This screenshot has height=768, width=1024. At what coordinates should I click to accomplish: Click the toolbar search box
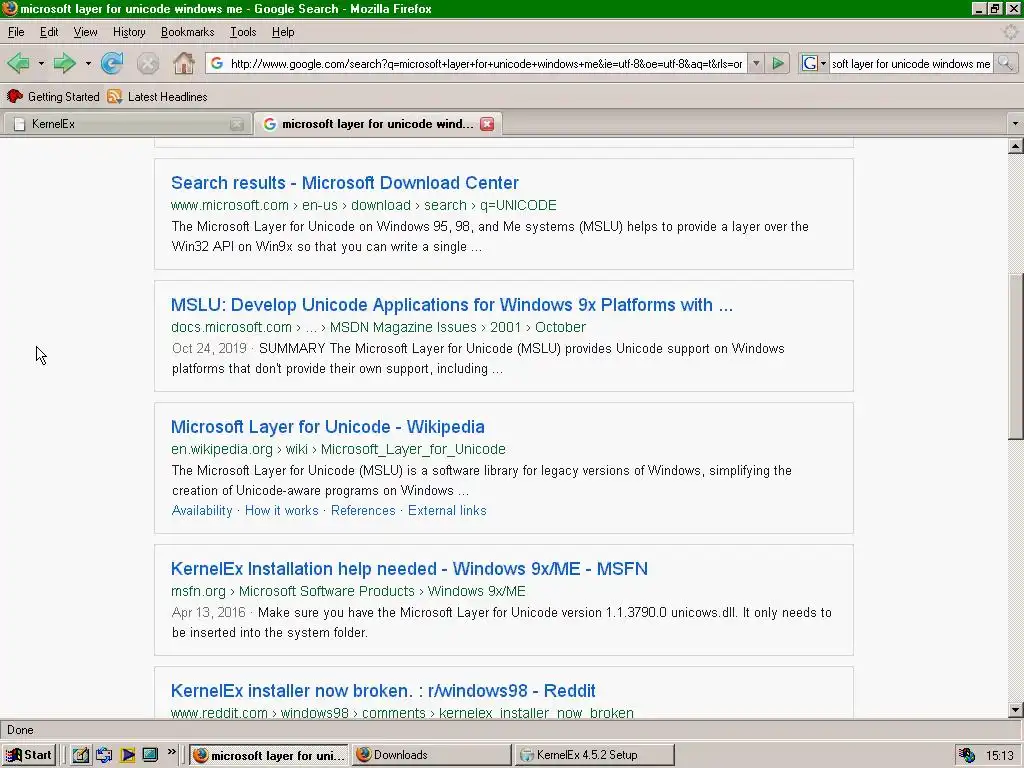click(911, 63)
